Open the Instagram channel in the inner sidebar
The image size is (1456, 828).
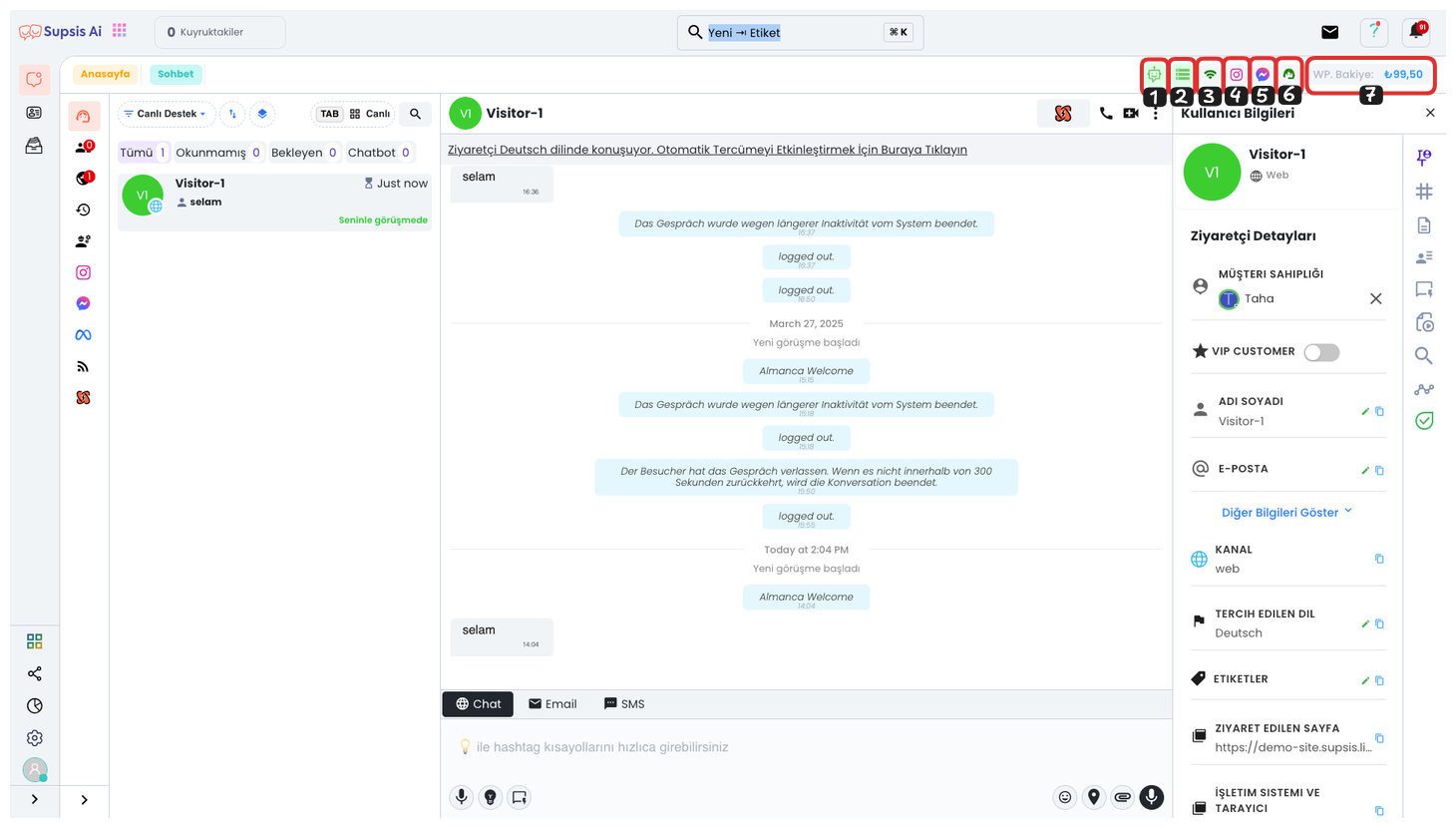(84, 272)
